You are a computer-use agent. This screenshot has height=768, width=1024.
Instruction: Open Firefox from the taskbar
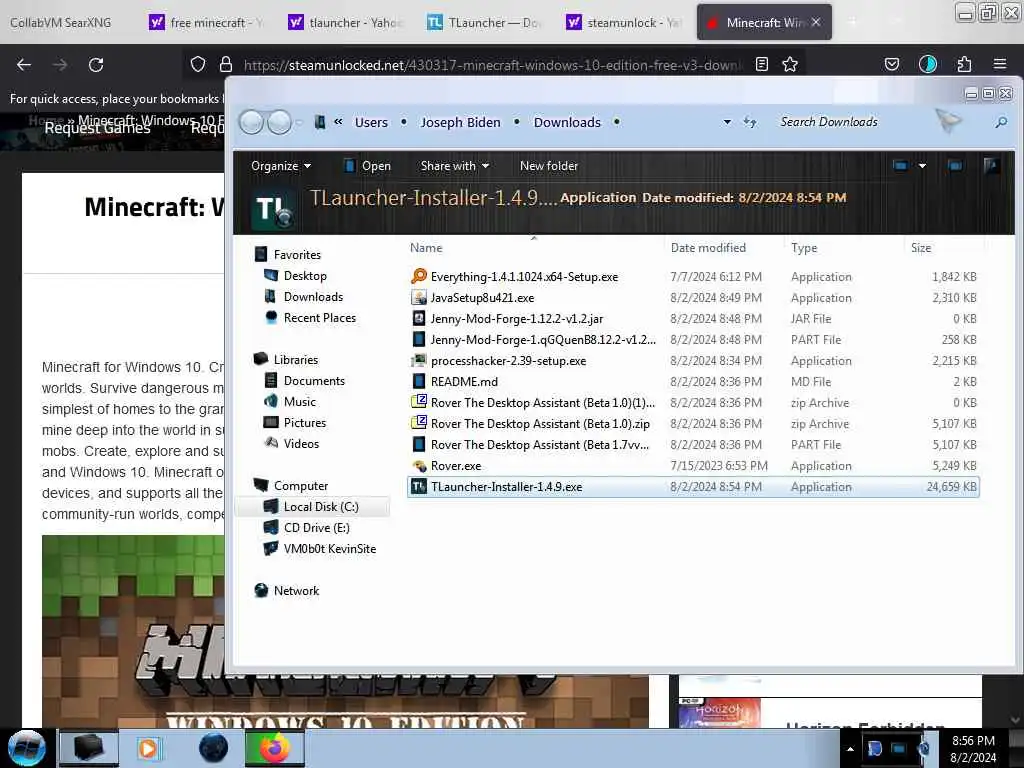[275, 748]
